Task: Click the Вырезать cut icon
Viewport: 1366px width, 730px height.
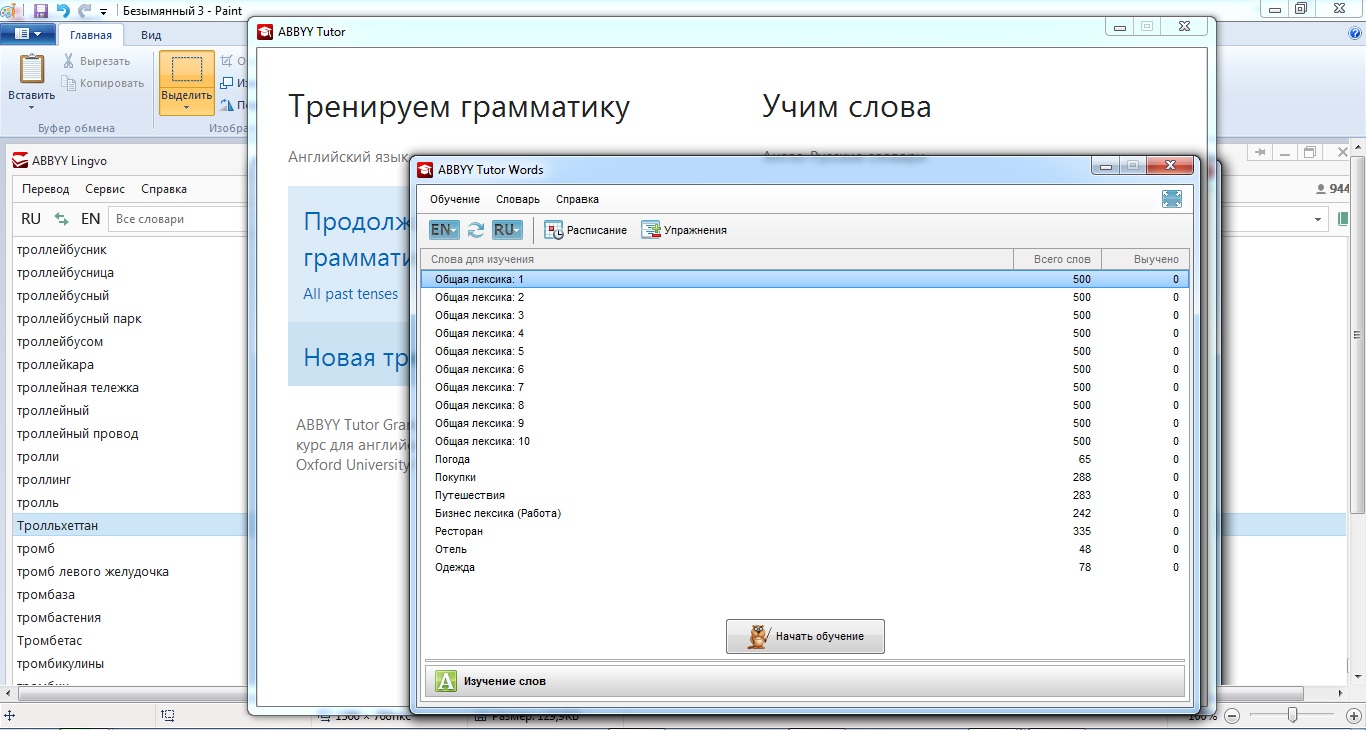Action: (x=70, y=61)
